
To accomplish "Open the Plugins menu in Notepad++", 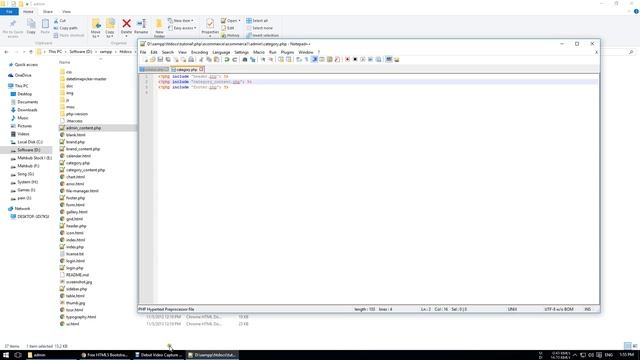I will coord(287,52).
